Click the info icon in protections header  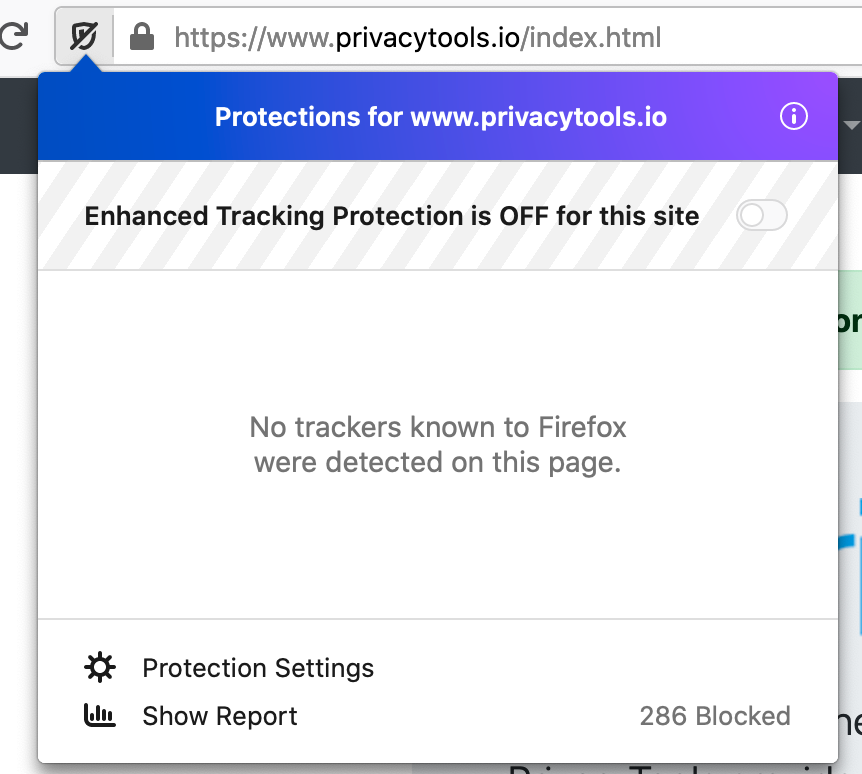click(x=793, y=117)
